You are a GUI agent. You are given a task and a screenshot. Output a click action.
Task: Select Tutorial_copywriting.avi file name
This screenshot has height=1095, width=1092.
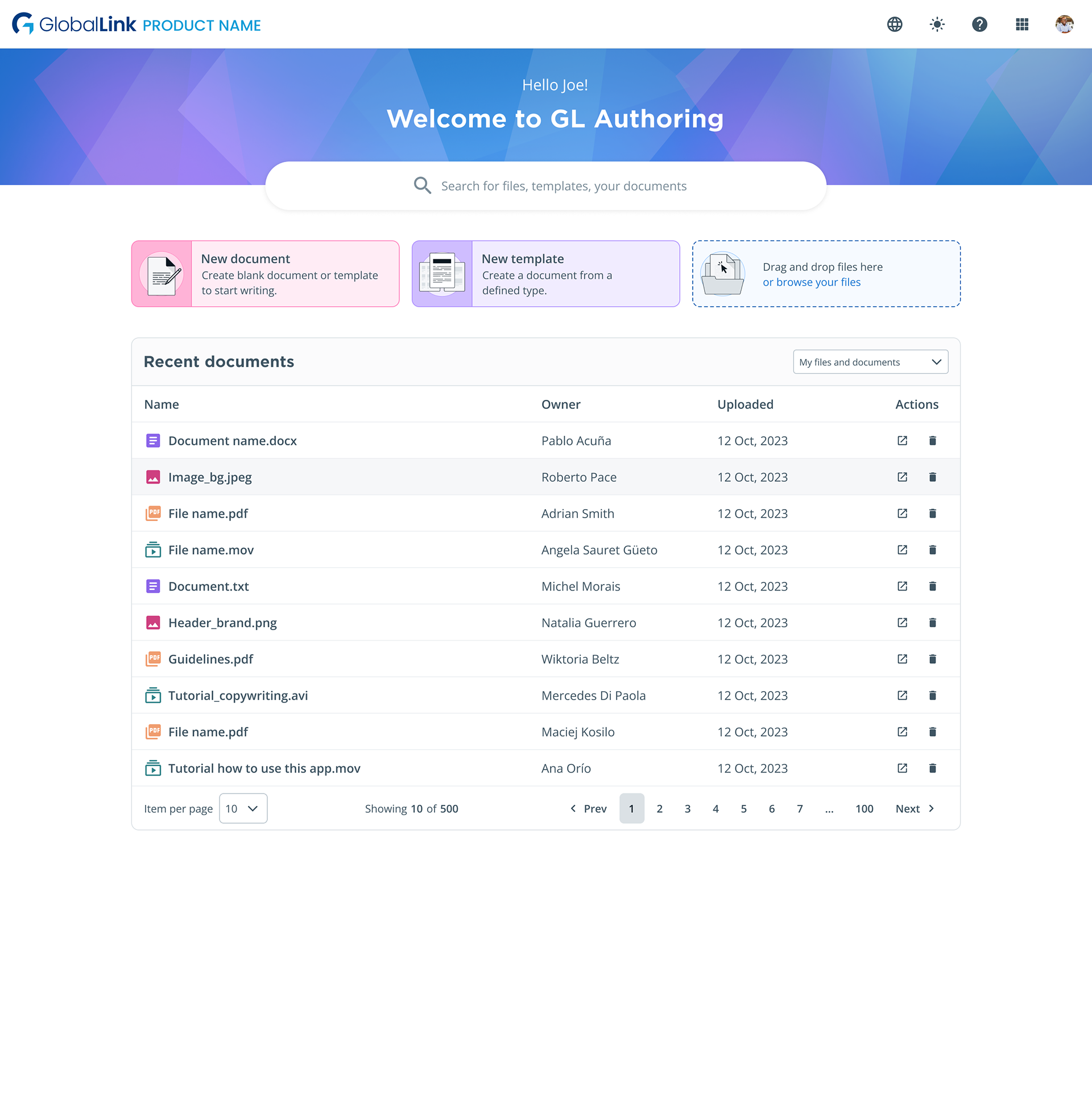click(238, 695)
